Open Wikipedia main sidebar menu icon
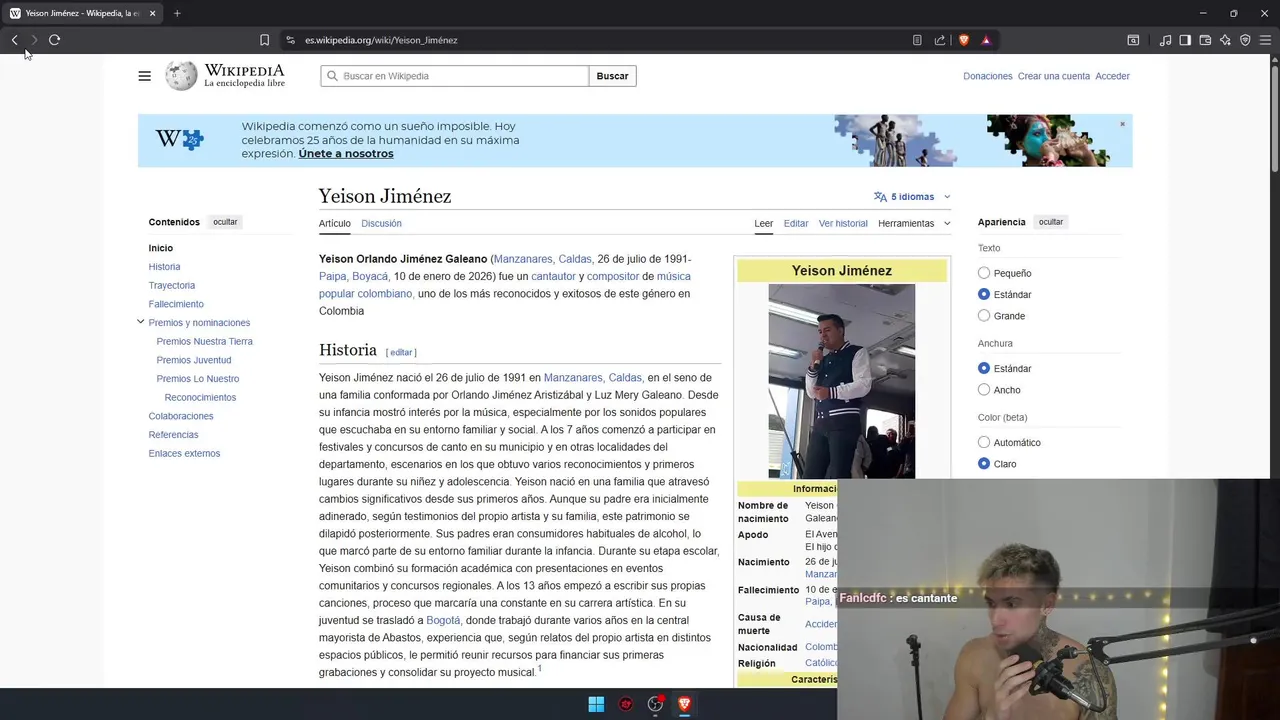The image size is (1280, 720). coord(145,76)
